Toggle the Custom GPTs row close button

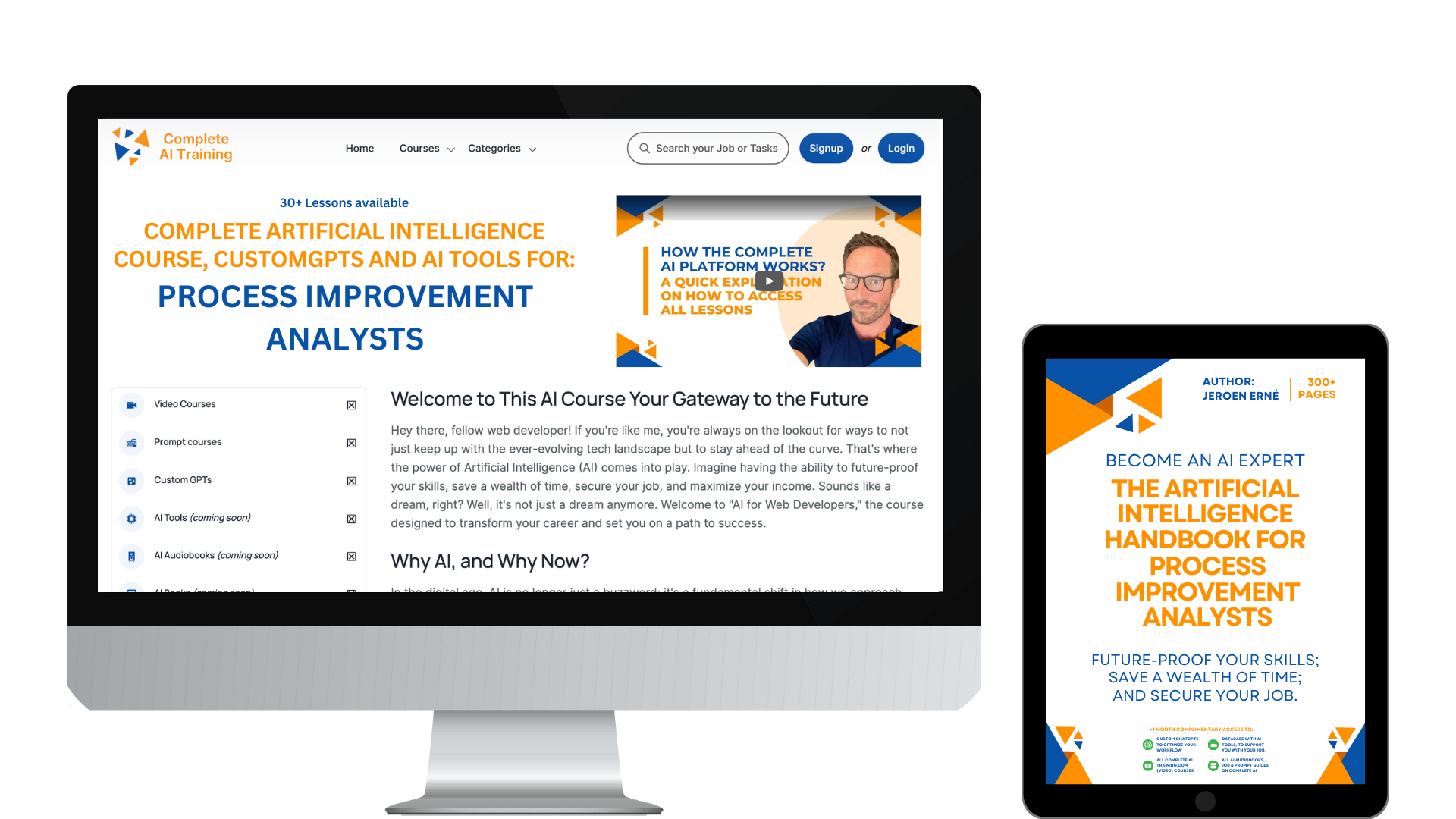coord(351,480)
